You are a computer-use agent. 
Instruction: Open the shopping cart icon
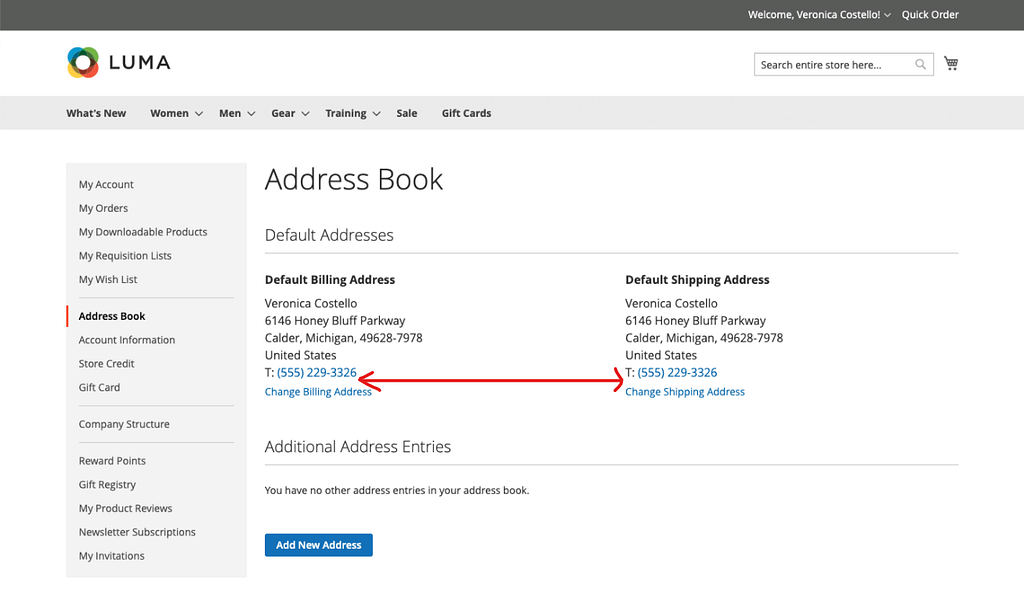(x=950, y=64)
